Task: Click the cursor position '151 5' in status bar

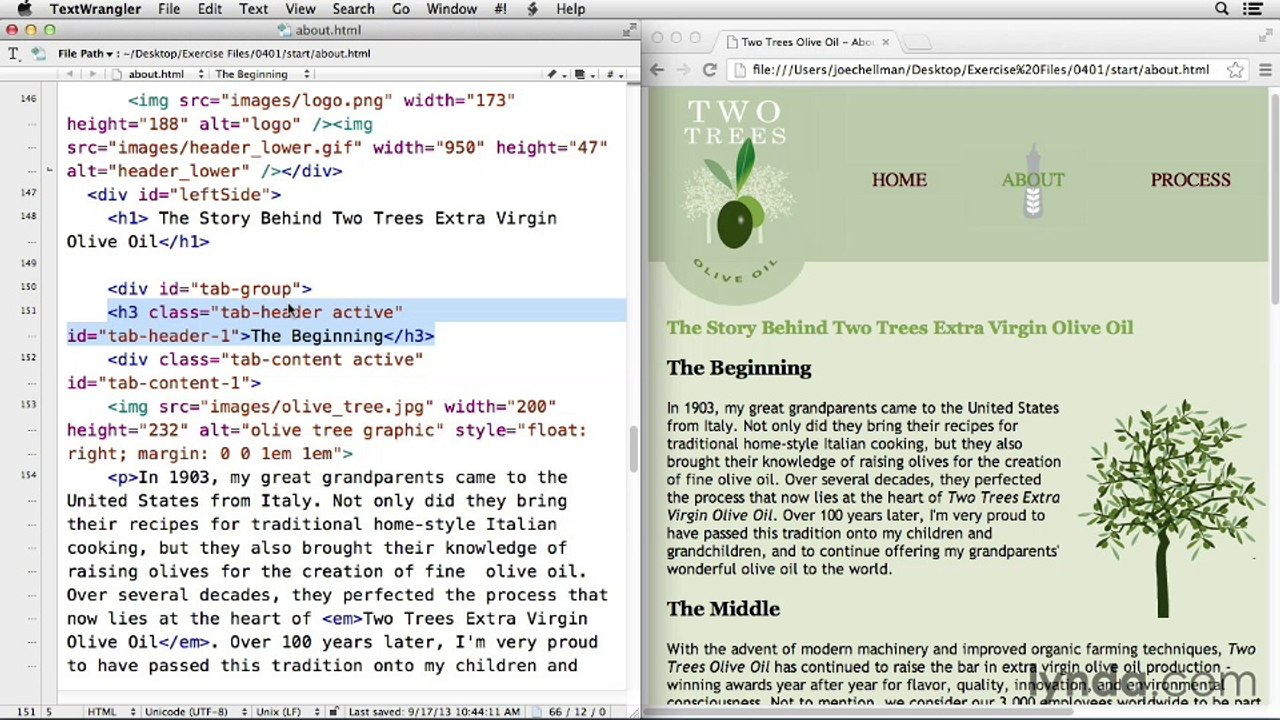Action: 34,711
